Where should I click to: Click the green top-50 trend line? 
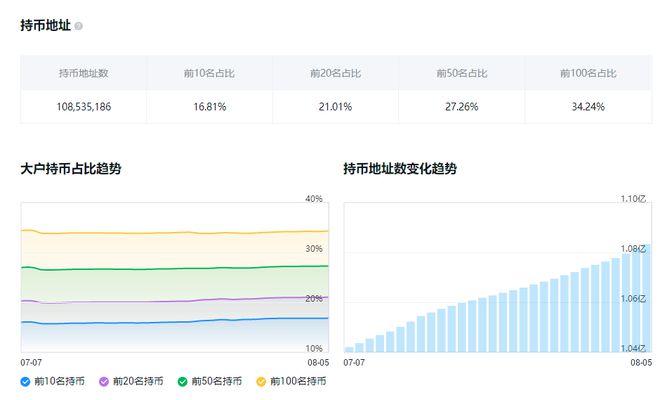180,268
